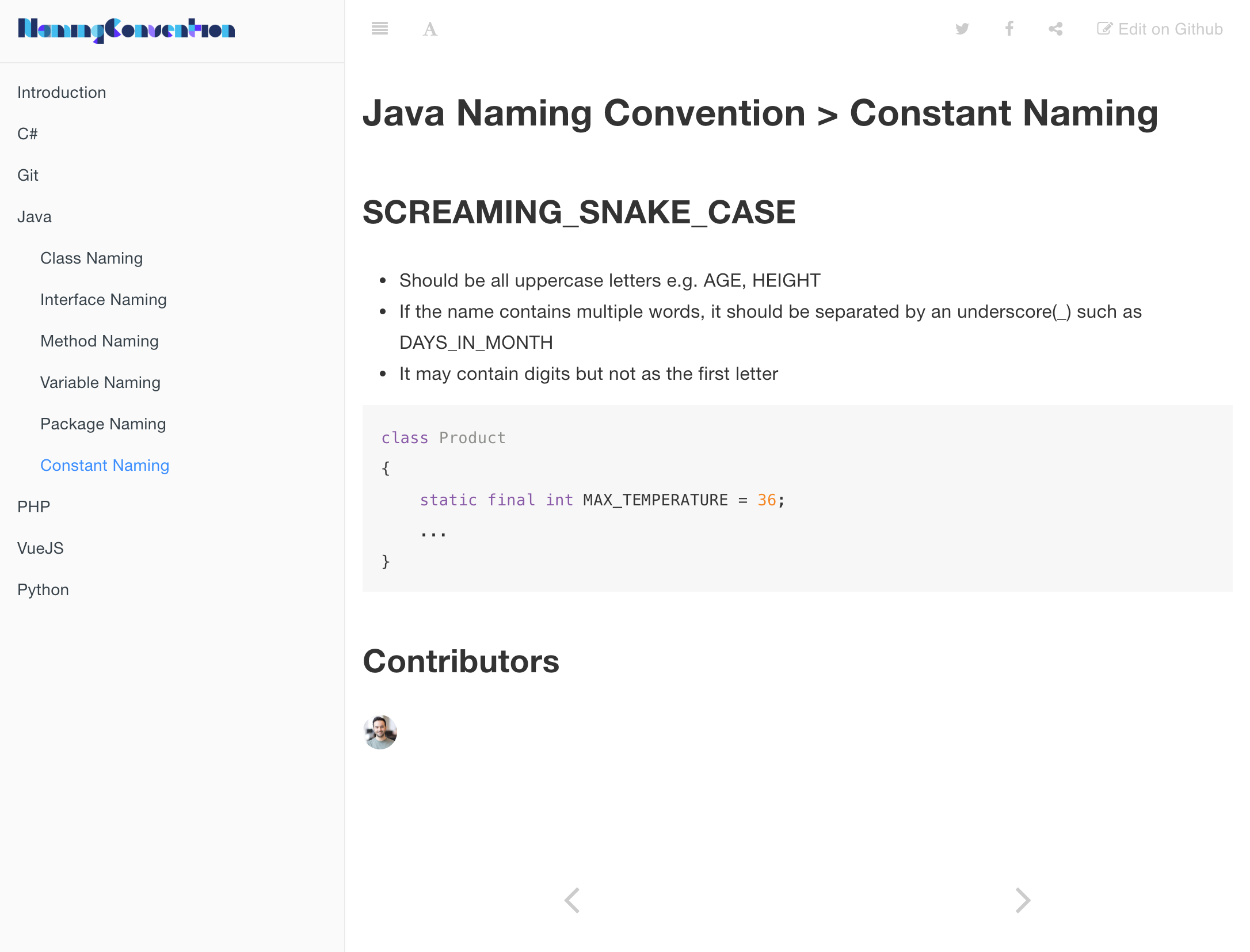Click the contributor's avatar
The height and width of the screenshot is (952, 1250).
click(x=379, y=732)
